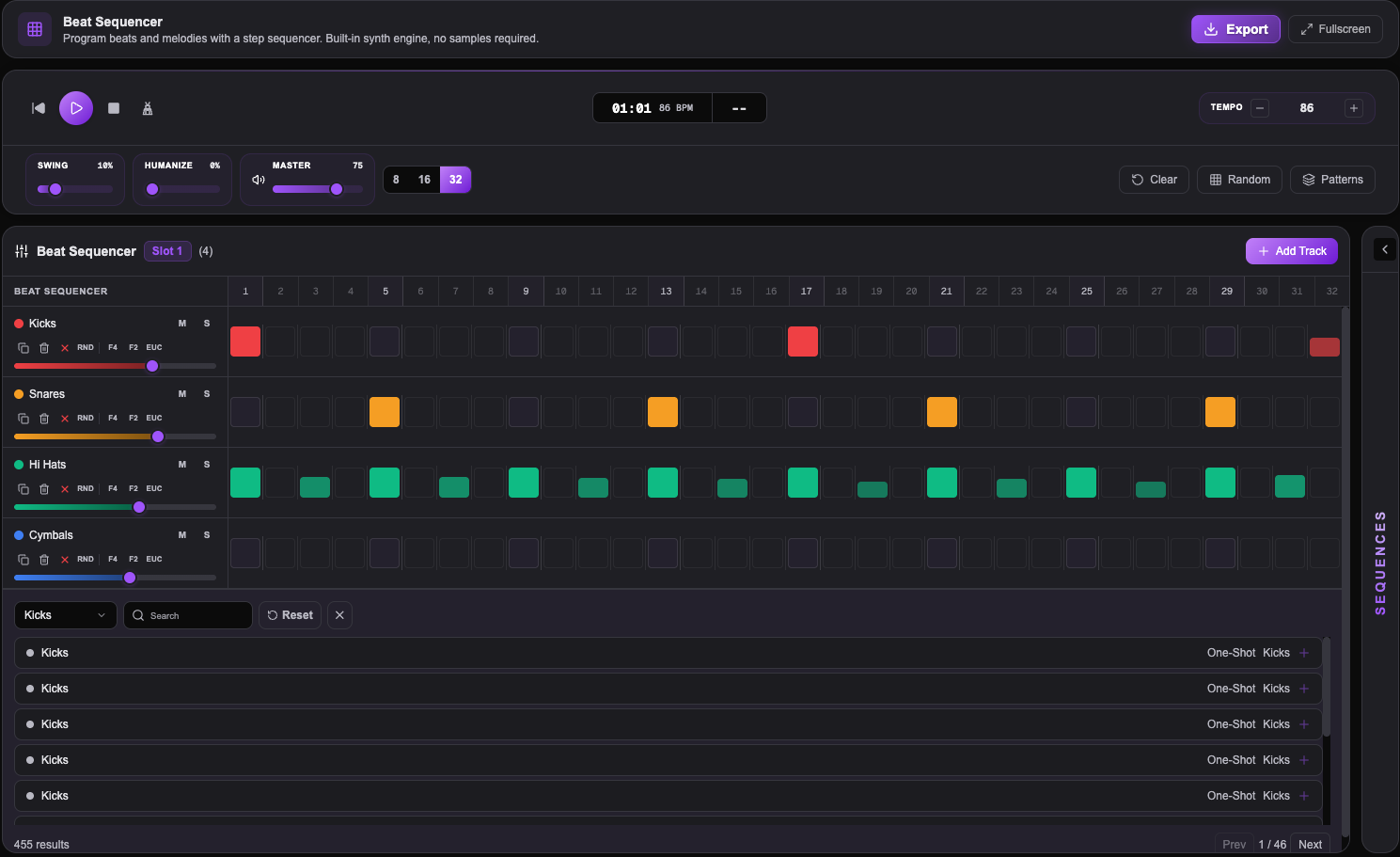Generate a Random pattern
The image size is (1400, 857).
[1239, 180]
